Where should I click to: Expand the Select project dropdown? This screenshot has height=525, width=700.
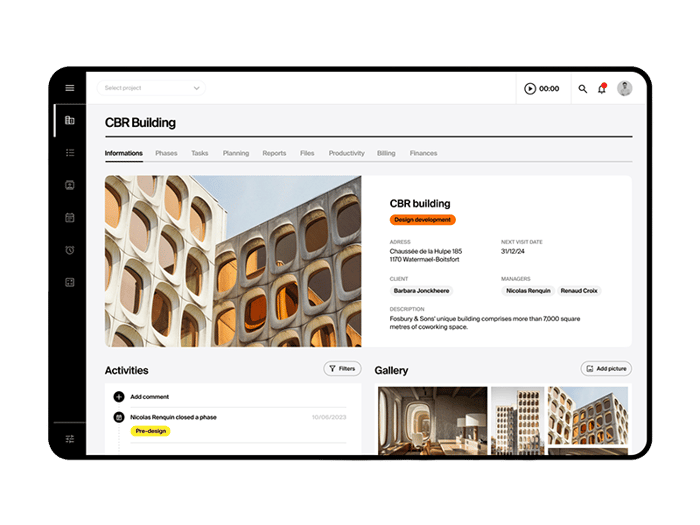pos(152,88)
